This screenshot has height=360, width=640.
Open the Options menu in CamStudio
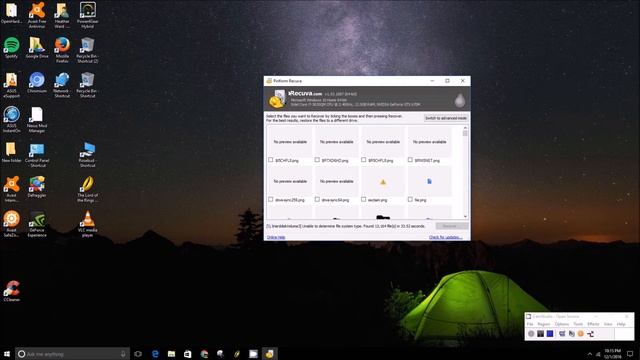tap(562, 324)
